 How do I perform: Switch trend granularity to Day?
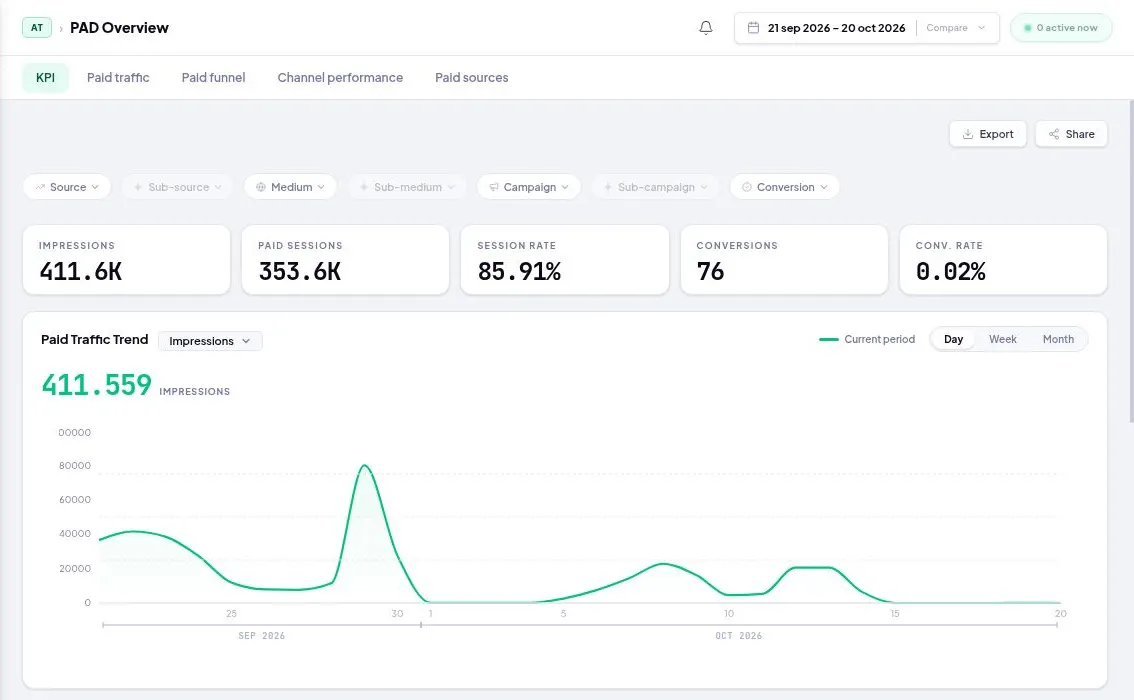tap(953, 339)
